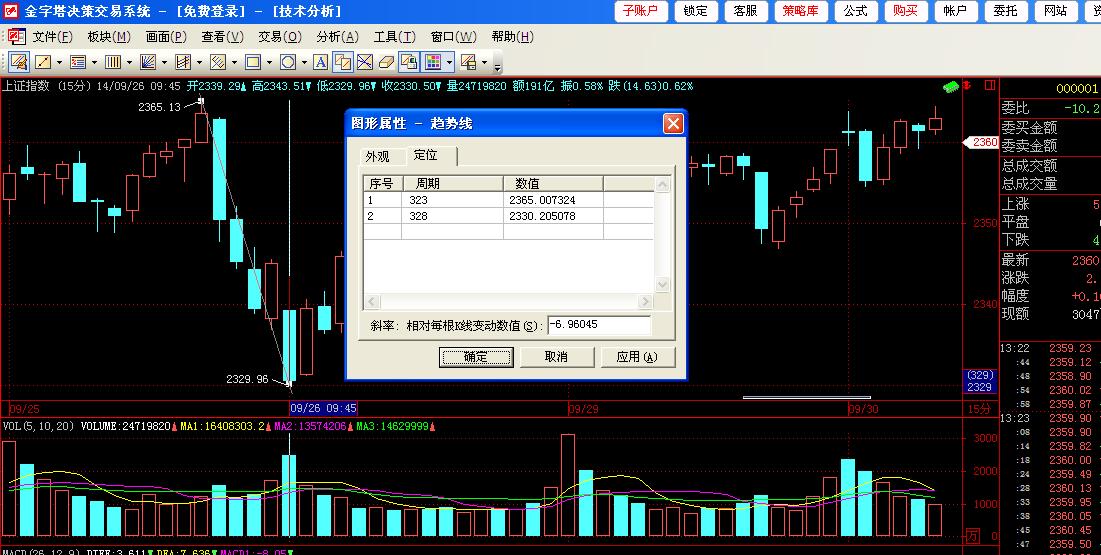
Task: Select the text list annotation tool icon
Action: point(78,62)
